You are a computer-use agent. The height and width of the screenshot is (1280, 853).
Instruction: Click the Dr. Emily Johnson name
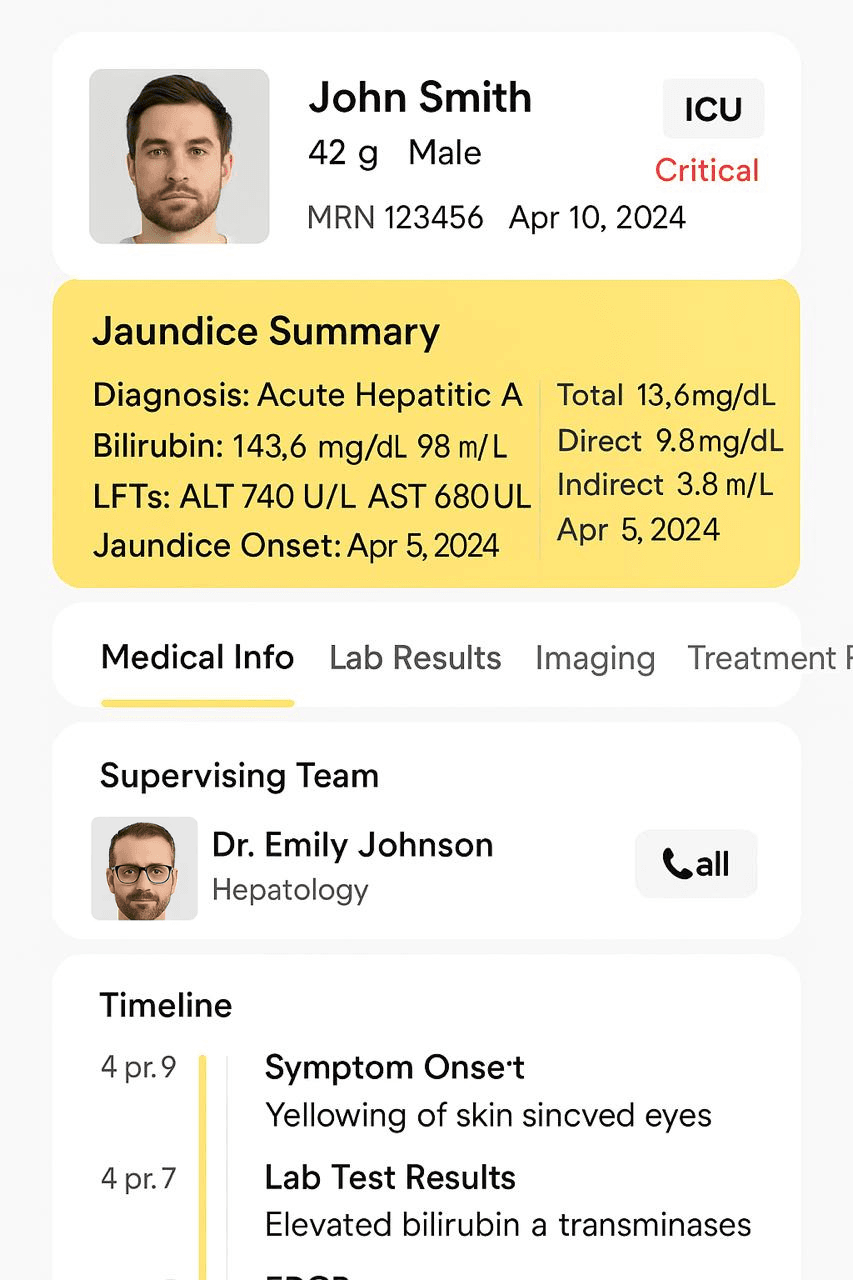pos(353,845)
